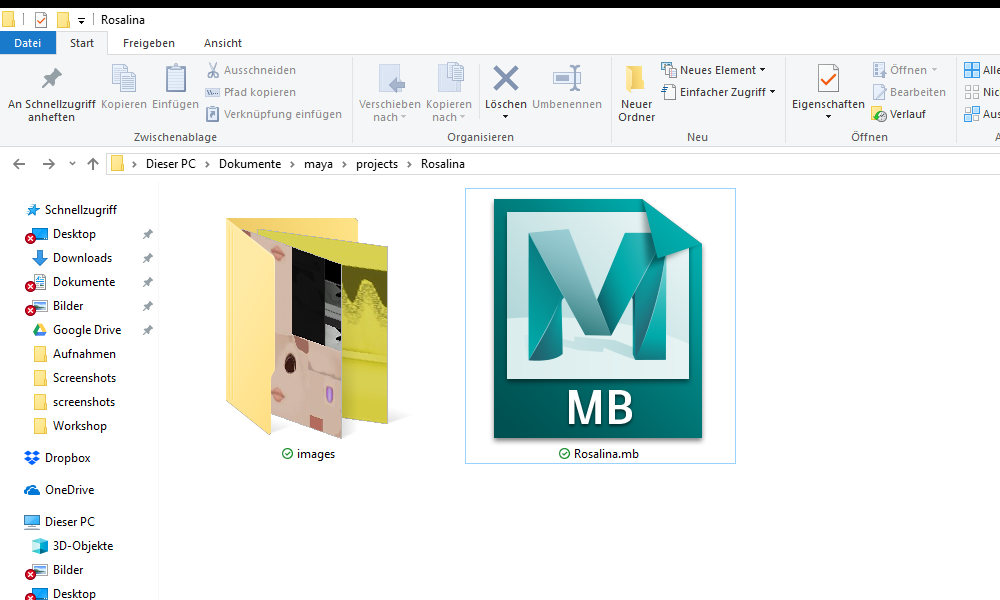Open Verschieben nach dropdown

click(390, 93)
